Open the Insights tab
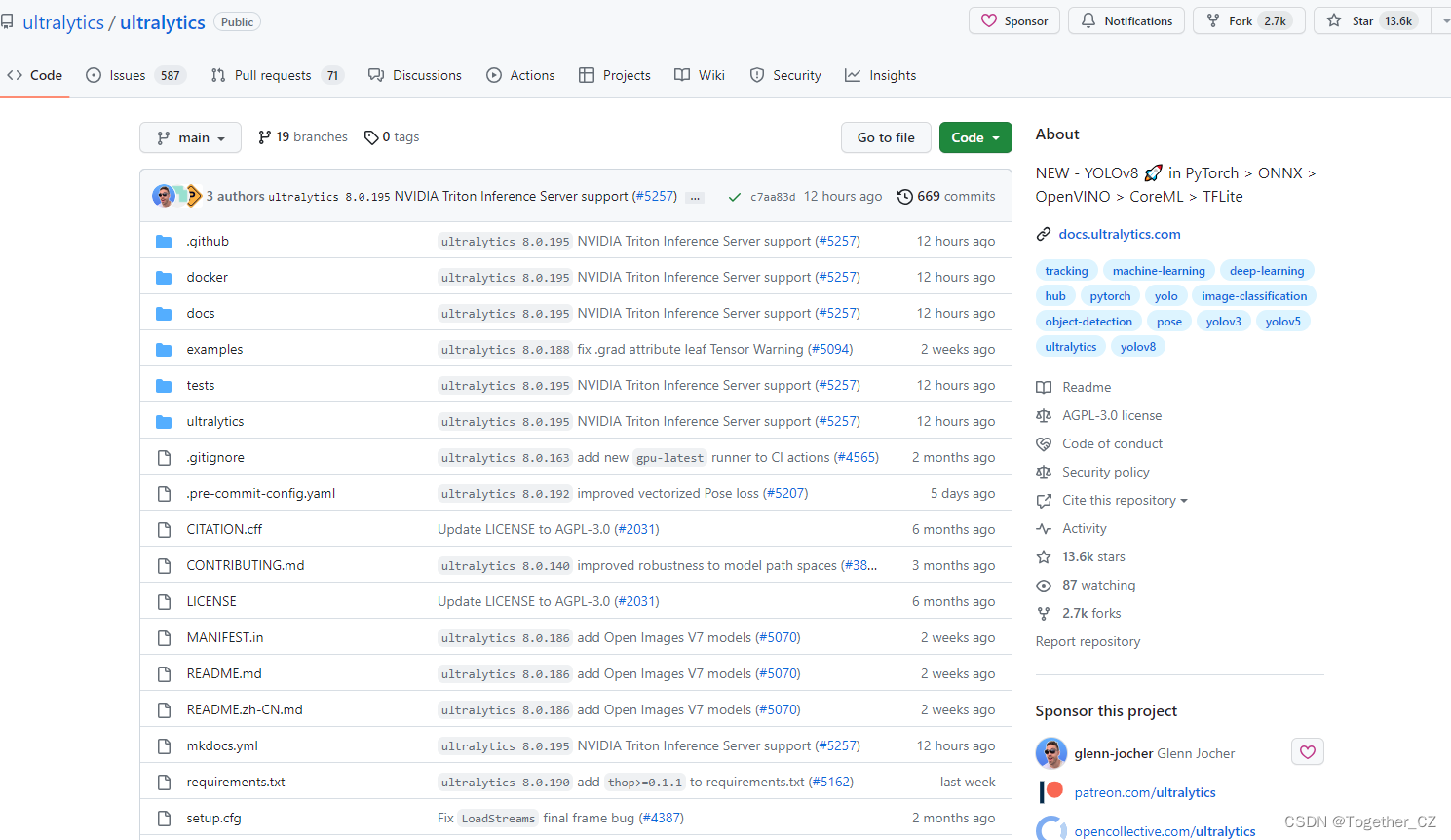Viewport: 1451px width, 840px height. 881,75
